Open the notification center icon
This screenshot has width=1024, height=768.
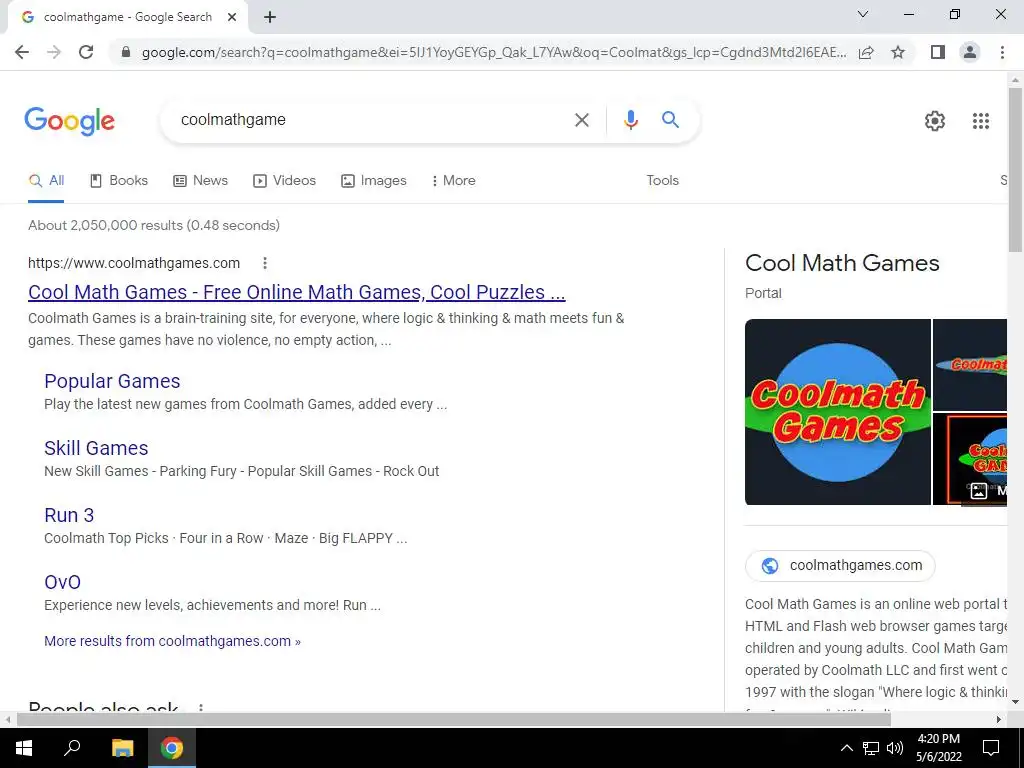[991, 748]
